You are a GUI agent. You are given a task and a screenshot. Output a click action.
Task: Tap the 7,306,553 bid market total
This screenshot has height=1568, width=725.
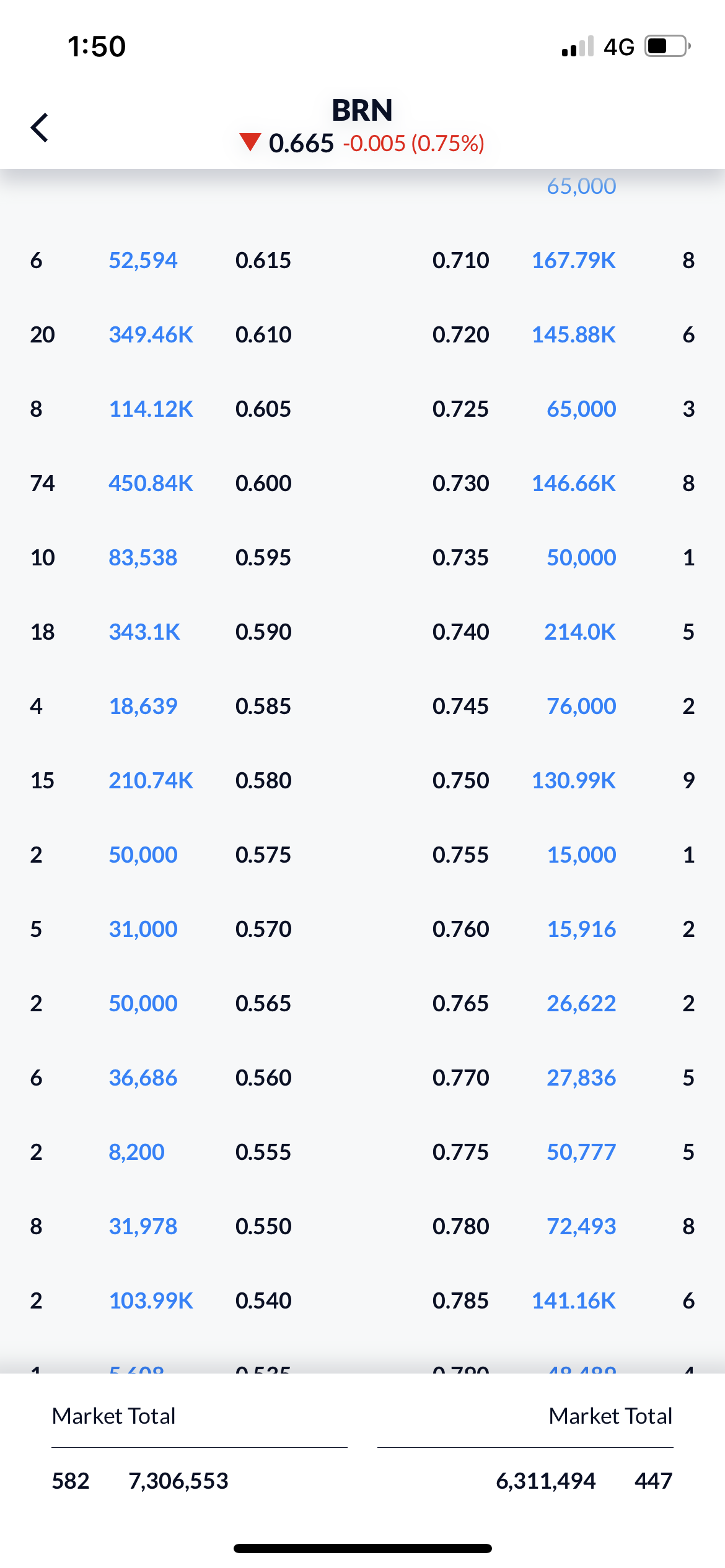tap(178, 1481)
